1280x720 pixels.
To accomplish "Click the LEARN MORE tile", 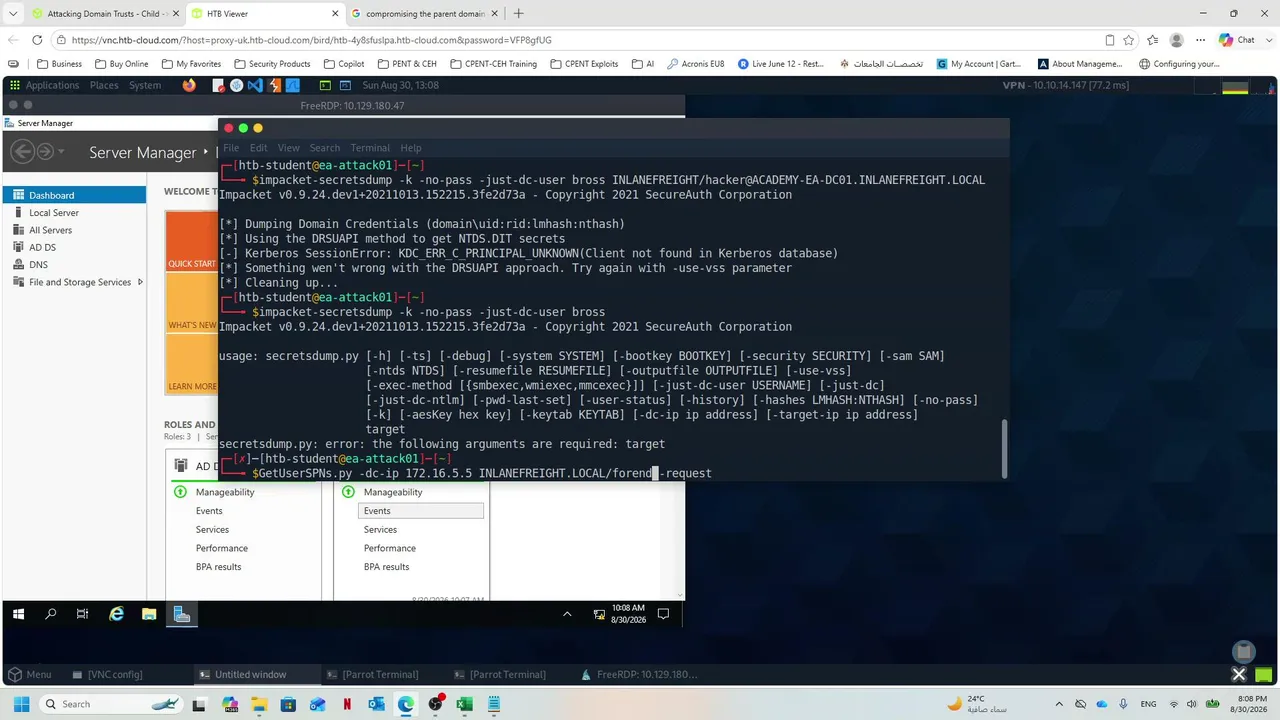I will tap(191, 364).
